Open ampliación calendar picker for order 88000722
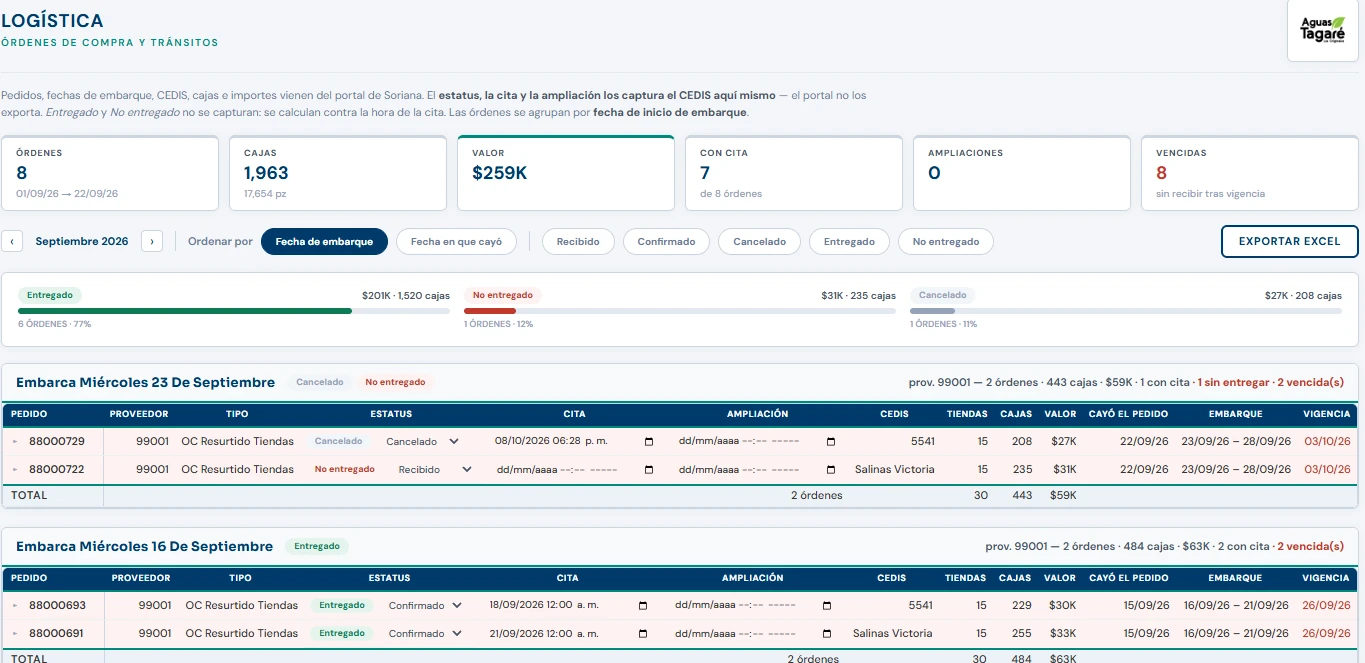1365x663 pixels. (x=831, y=470)
